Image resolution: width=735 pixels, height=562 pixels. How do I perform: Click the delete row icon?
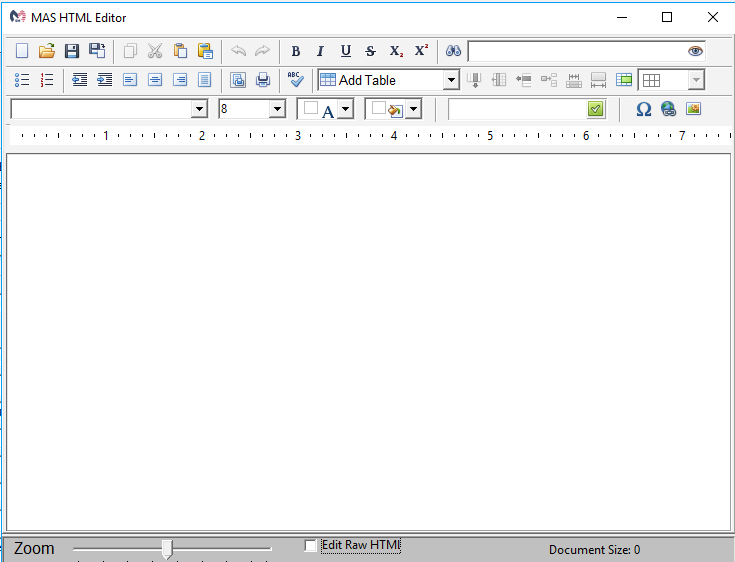pyautogui.click(x=524, y=80)
